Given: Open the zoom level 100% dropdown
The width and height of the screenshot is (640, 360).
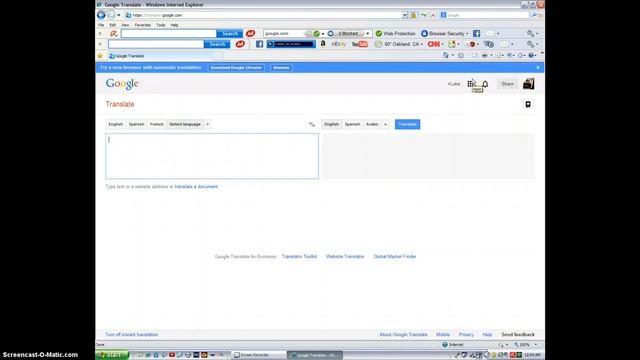Looking at the screenshot, I should (536, 345).
